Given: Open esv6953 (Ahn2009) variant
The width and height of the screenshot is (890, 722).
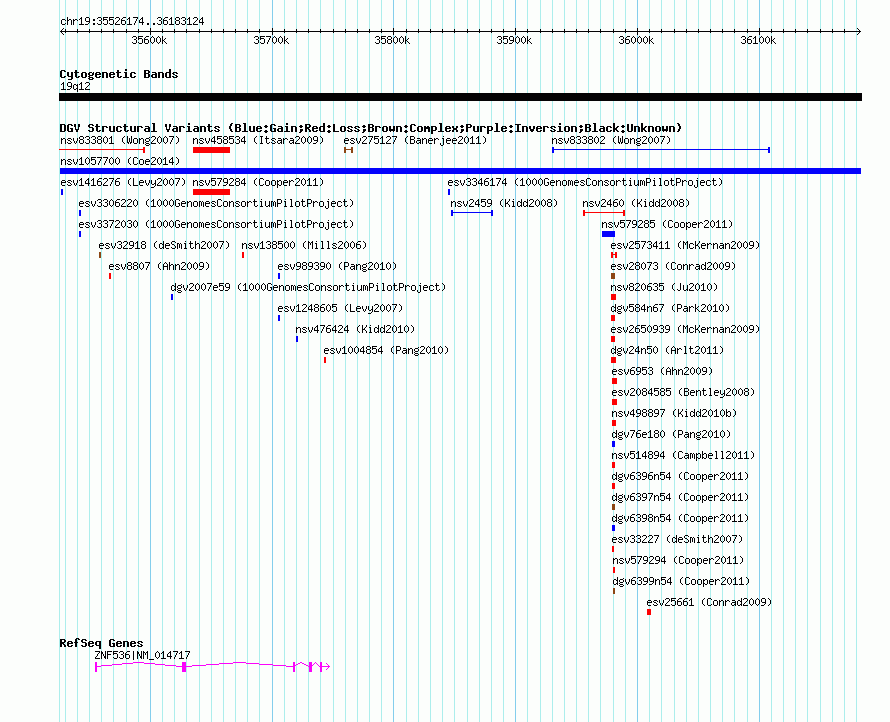Looking at the screenshot, I should coord(662,371).
